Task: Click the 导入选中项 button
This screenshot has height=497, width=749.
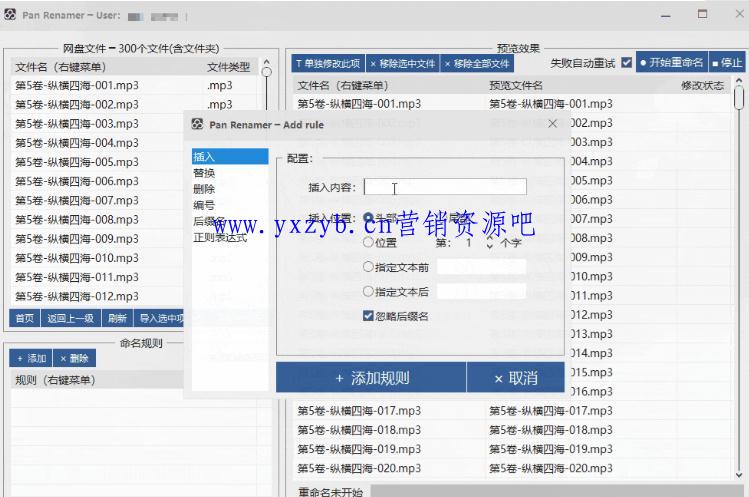Action: pyautogui.click(x=160, y=318)
